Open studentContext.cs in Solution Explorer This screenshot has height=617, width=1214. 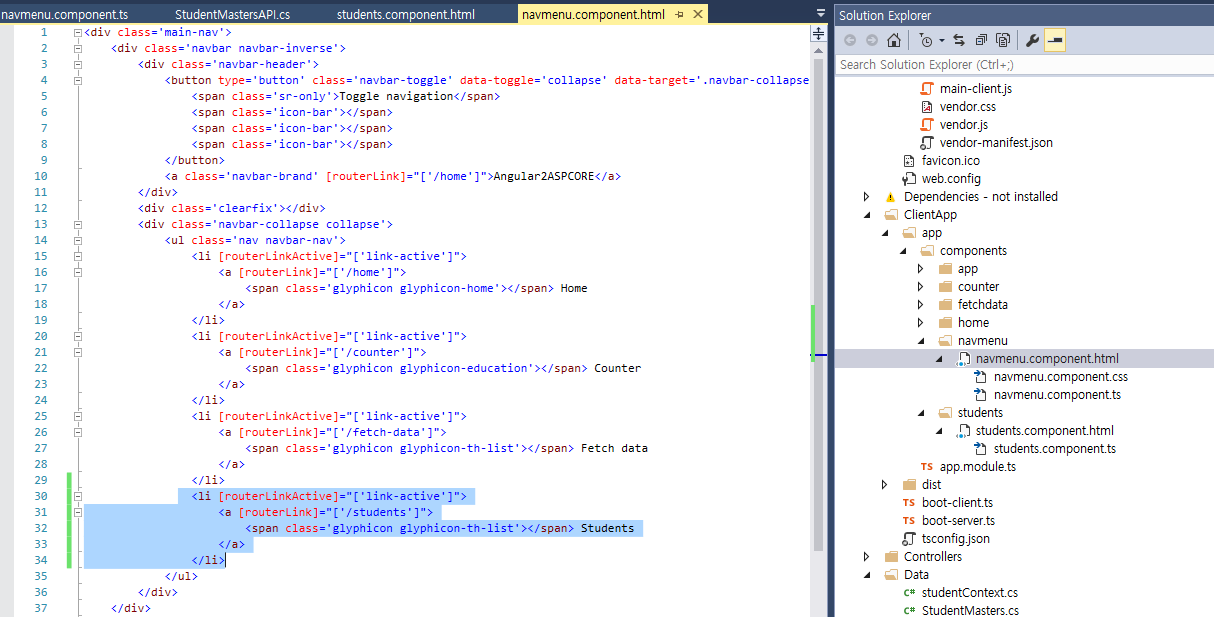pyautogui.click(x=970, y=593)
